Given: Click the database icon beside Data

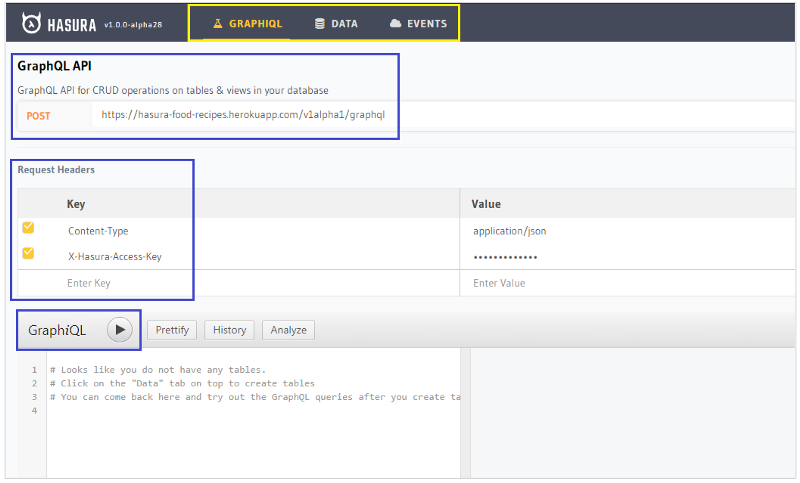Looking at the screenshot, I should [319, 23].
